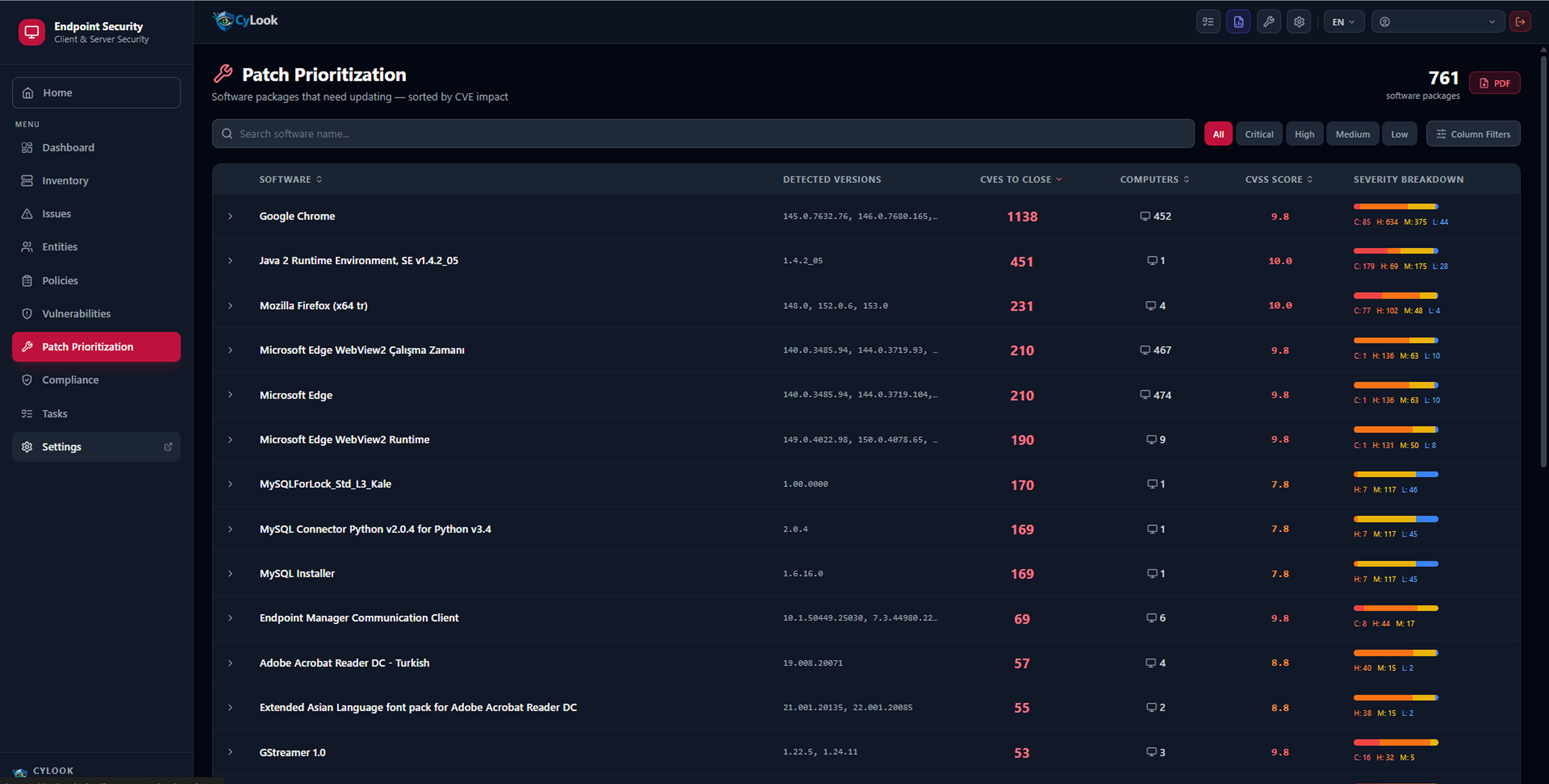1549x784 pixels.
Task: Click the red Endpoint Security monitor logo
Action: pos(31,32)
